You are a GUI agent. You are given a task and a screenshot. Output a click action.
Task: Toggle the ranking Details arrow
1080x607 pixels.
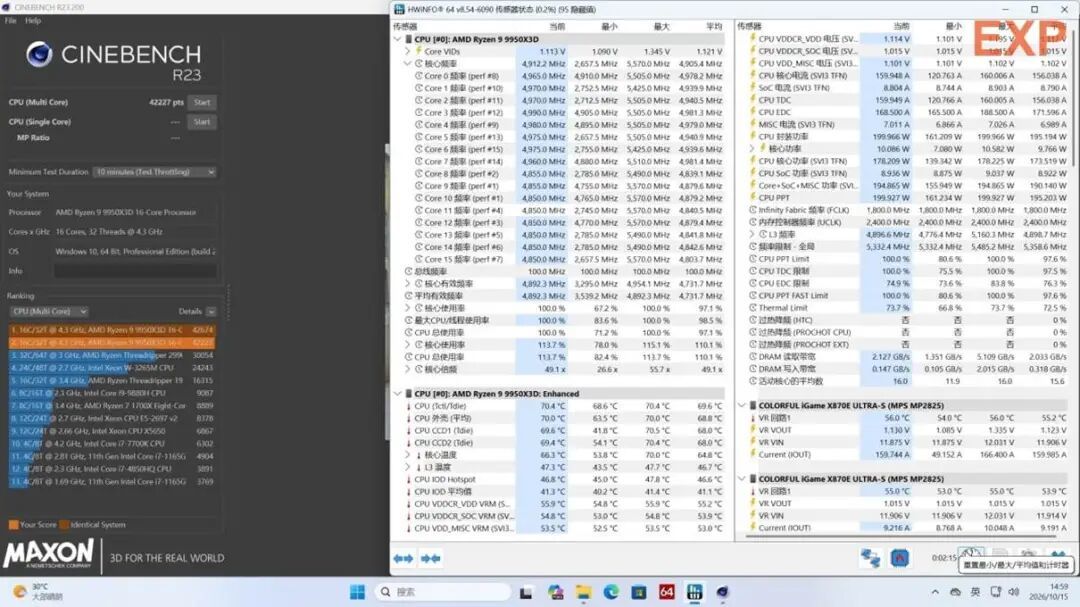211,311
